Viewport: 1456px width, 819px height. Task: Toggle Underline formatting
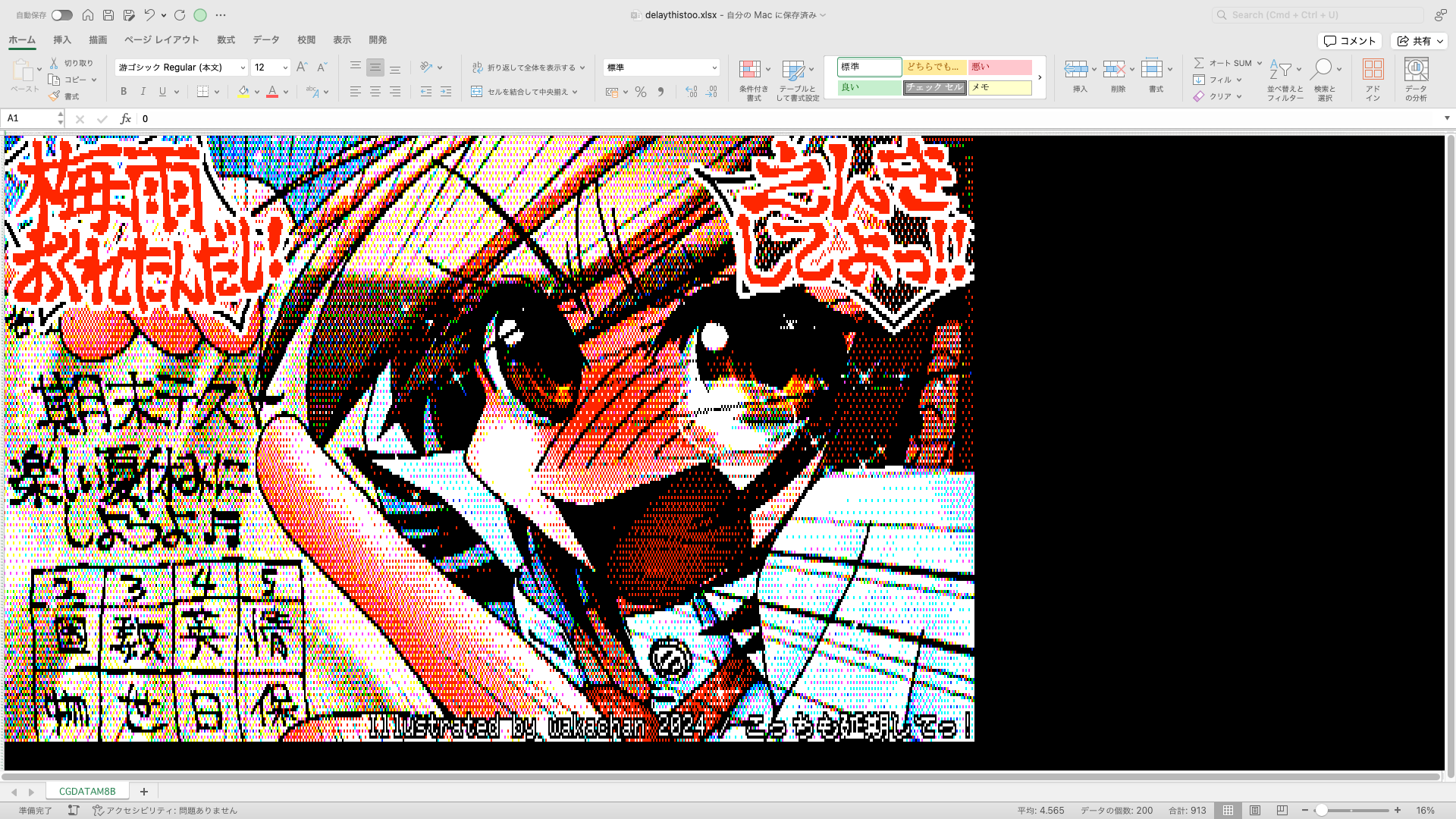tap(162, 92)
